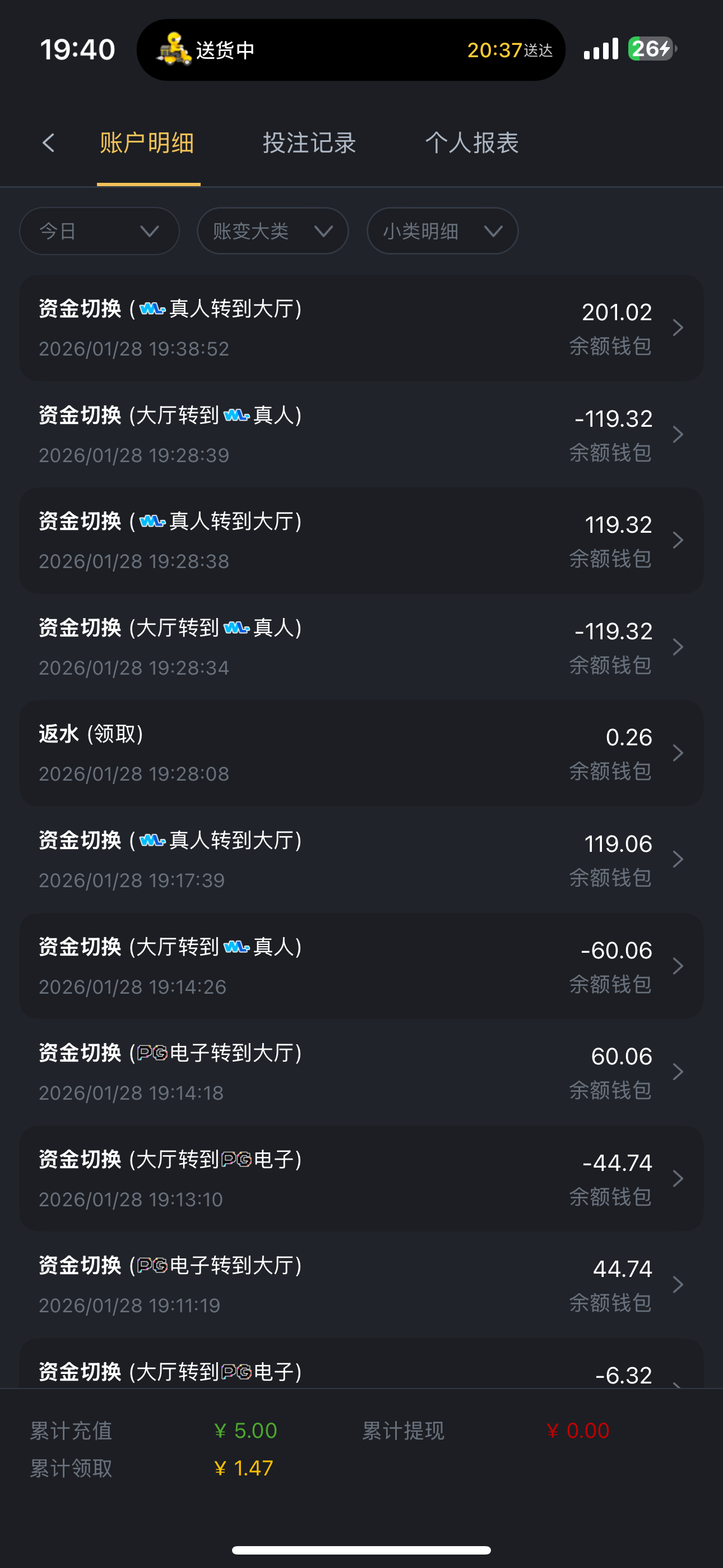Viewport: 723px width, 1568px height.
Task: Tap chevron next to 44.74 amount
Action: [x=678, y=1284]
